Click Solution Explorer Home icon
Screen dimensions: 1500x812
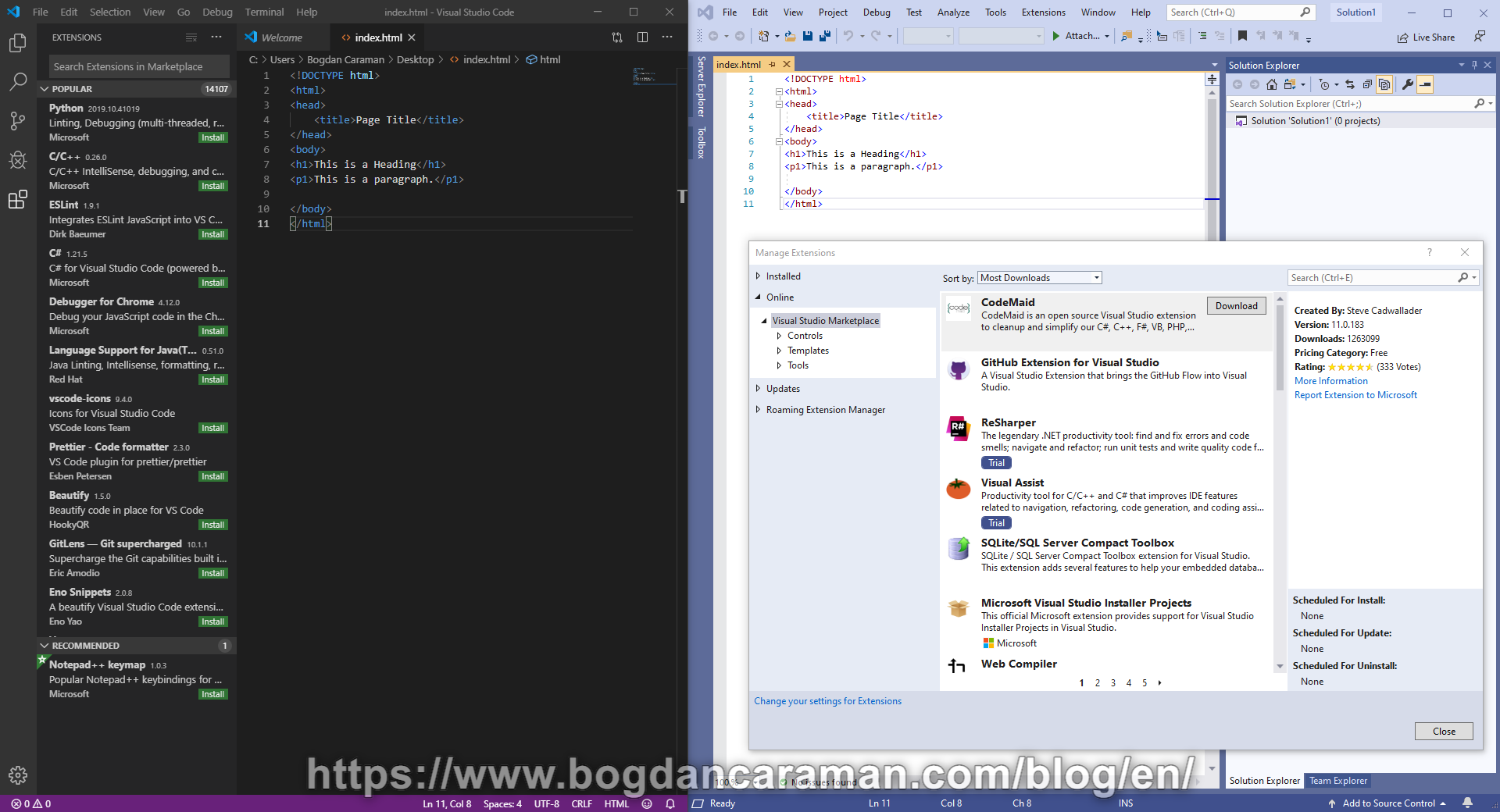pos(1272,84)
